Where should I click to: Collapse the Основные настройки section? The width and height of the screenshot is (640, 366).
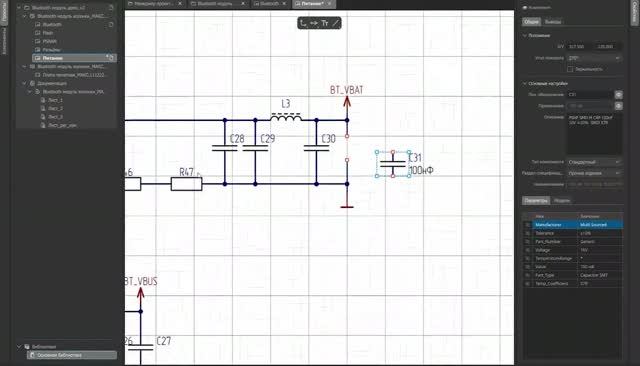(525, 83)
